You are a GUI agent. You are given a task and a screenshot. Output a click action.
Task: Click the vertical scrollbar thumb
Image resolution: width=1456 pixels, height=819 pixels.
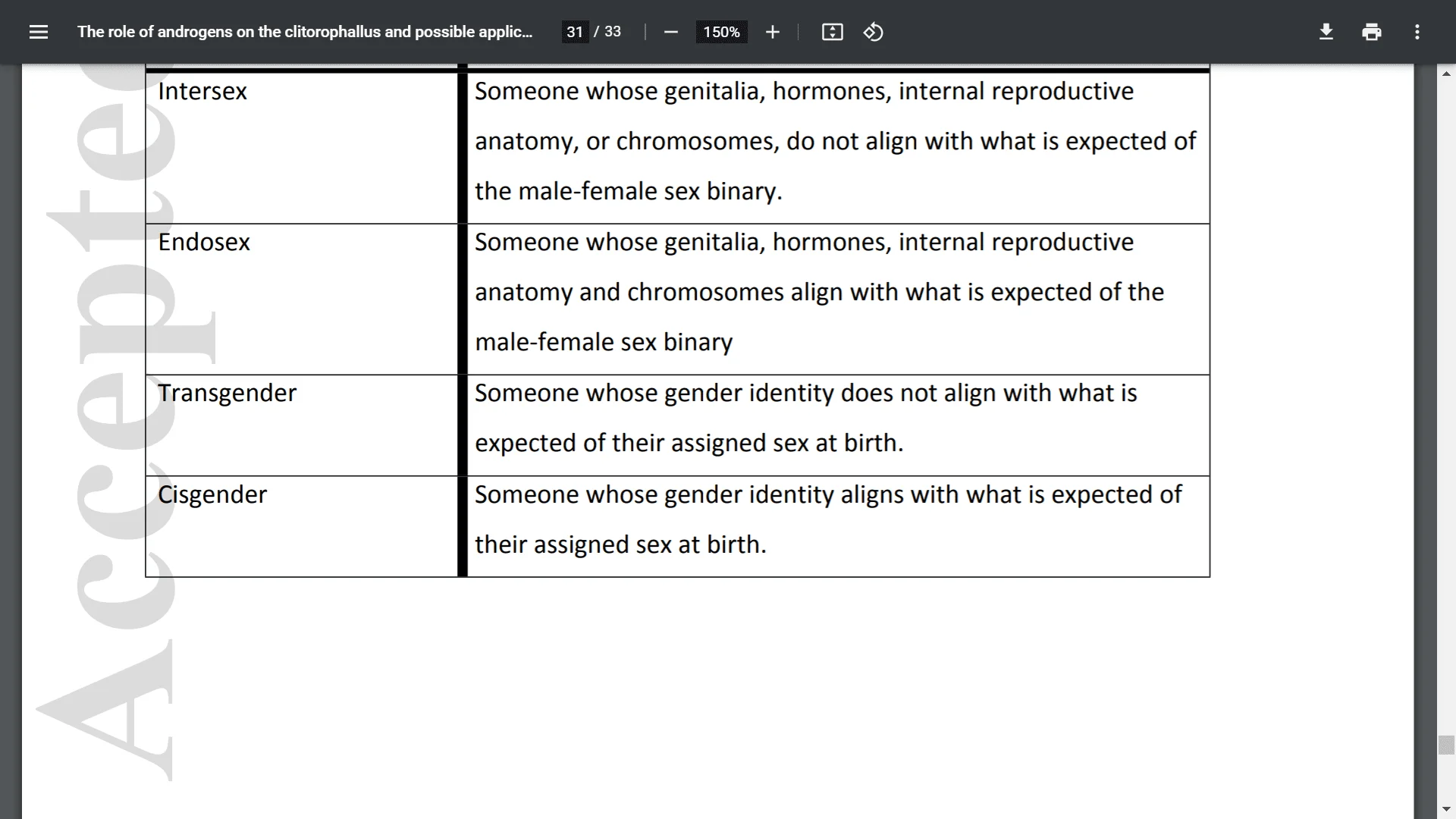pos(1446,745)
